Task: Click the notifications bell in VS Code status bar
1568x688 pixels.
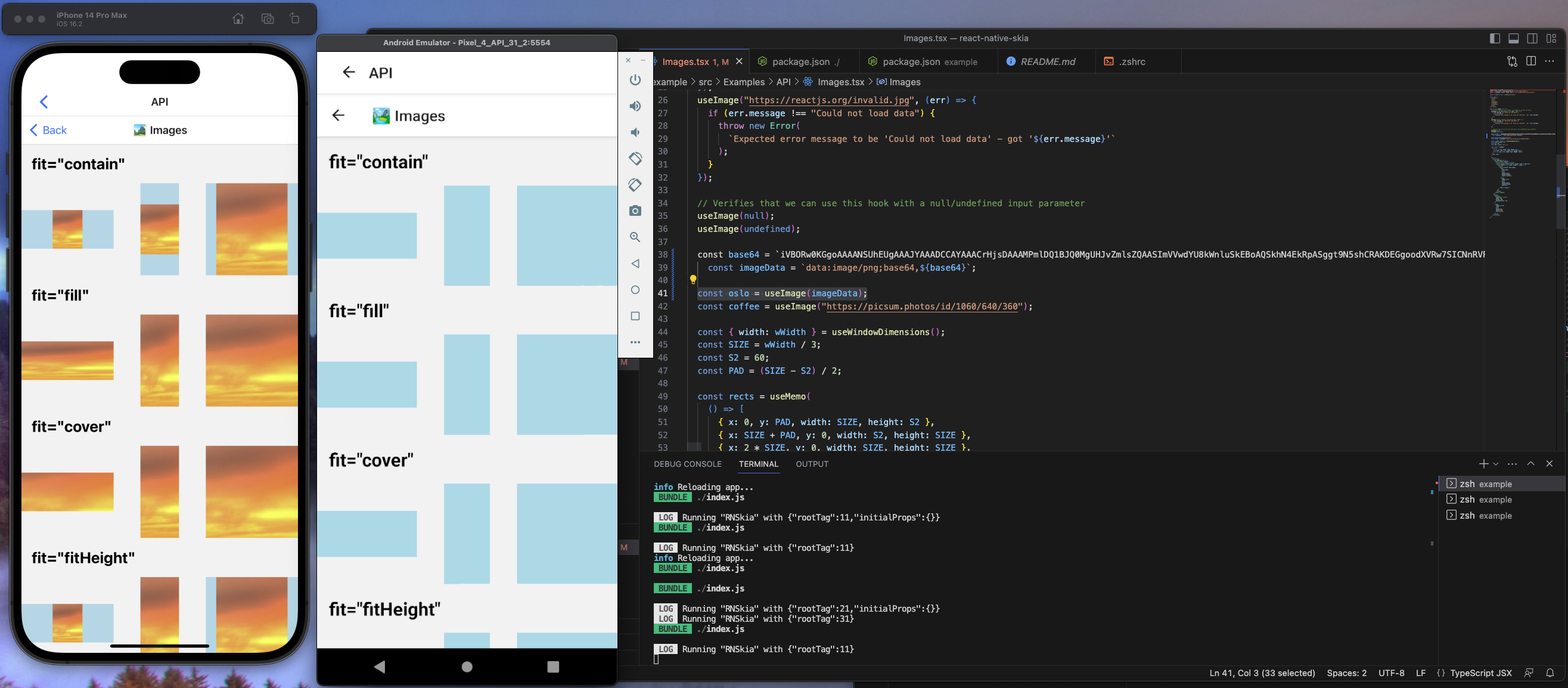Action: (x=1551, y=673)
